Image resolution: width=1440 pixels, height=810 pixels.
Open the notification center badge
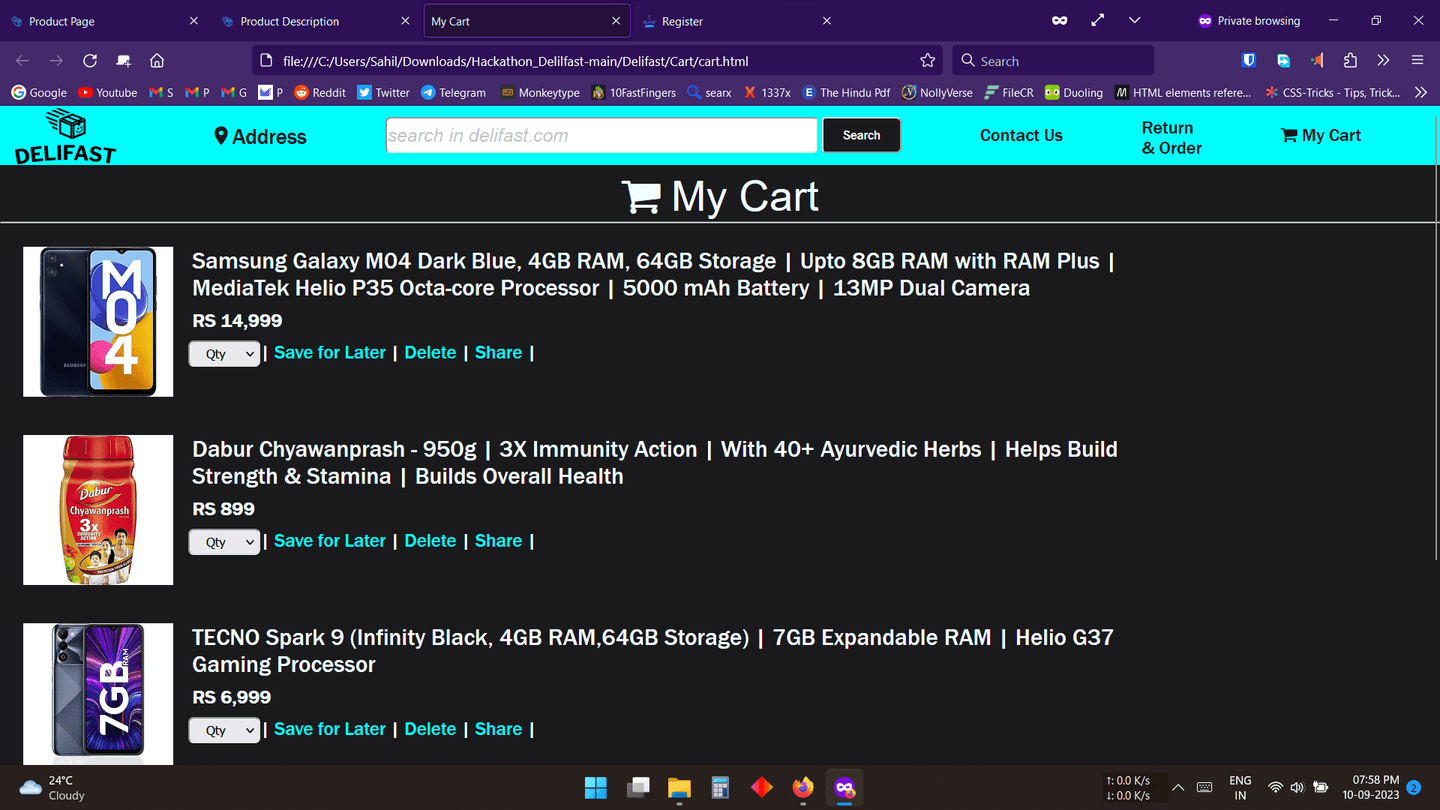[1414, 788]
